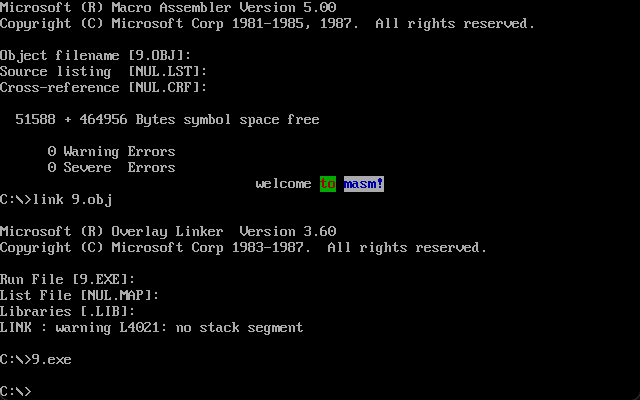640x400 pixels.
Task: Click the "List File [NUL.MAP]:" prompt
Action: [80, 296]
